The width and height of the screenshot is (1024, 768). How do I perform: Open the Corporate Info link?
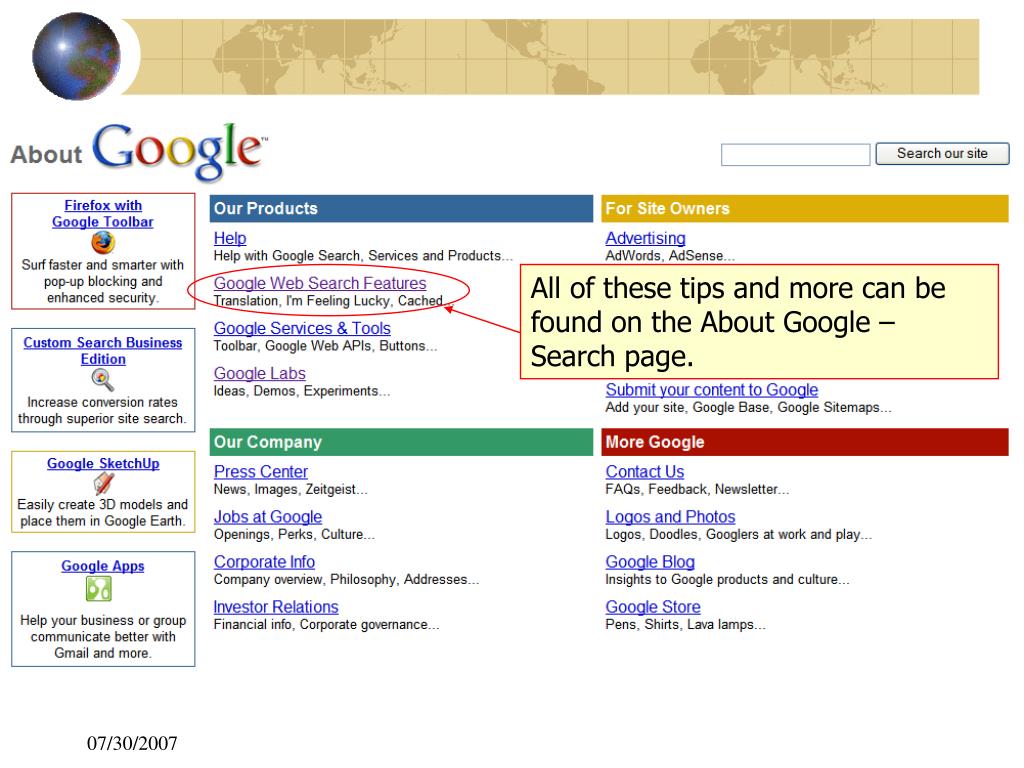point(264,562)
